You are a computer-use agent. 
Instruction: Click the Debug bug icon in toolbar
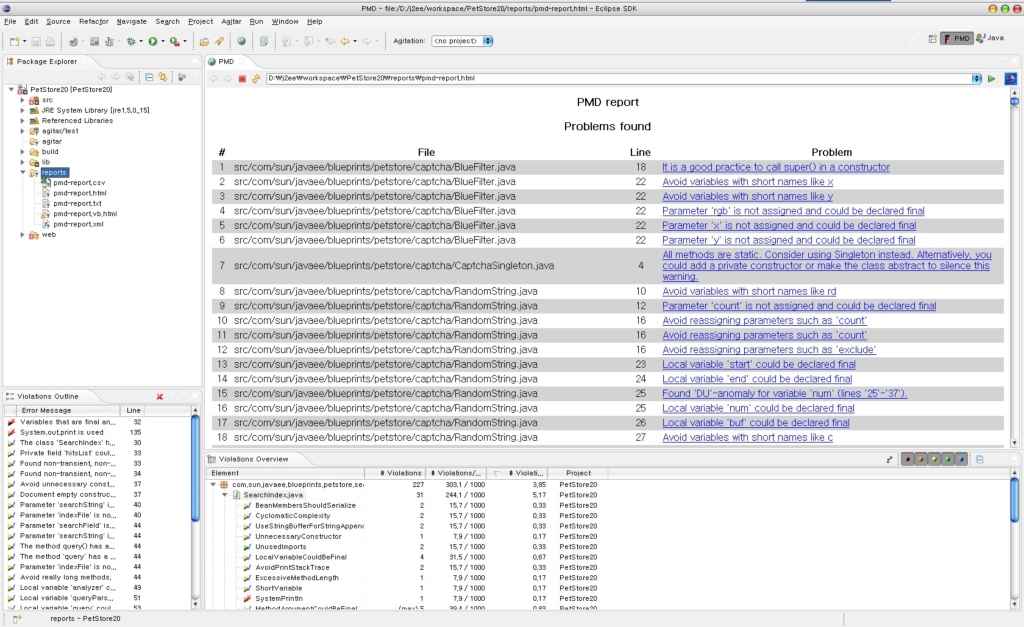(x=131, y=41)
